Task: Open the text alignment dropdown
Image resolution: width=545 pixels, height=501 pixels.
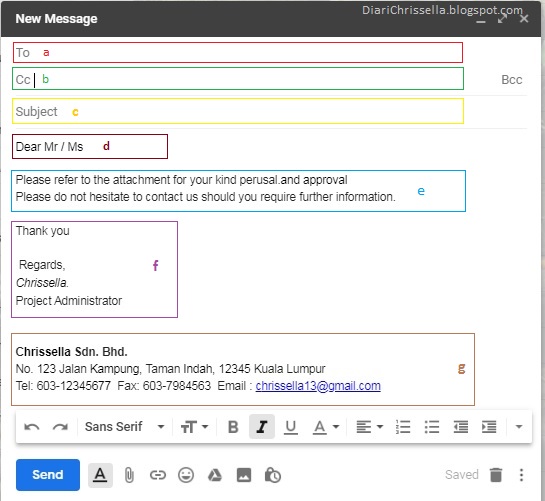Action: click(369, 427)
